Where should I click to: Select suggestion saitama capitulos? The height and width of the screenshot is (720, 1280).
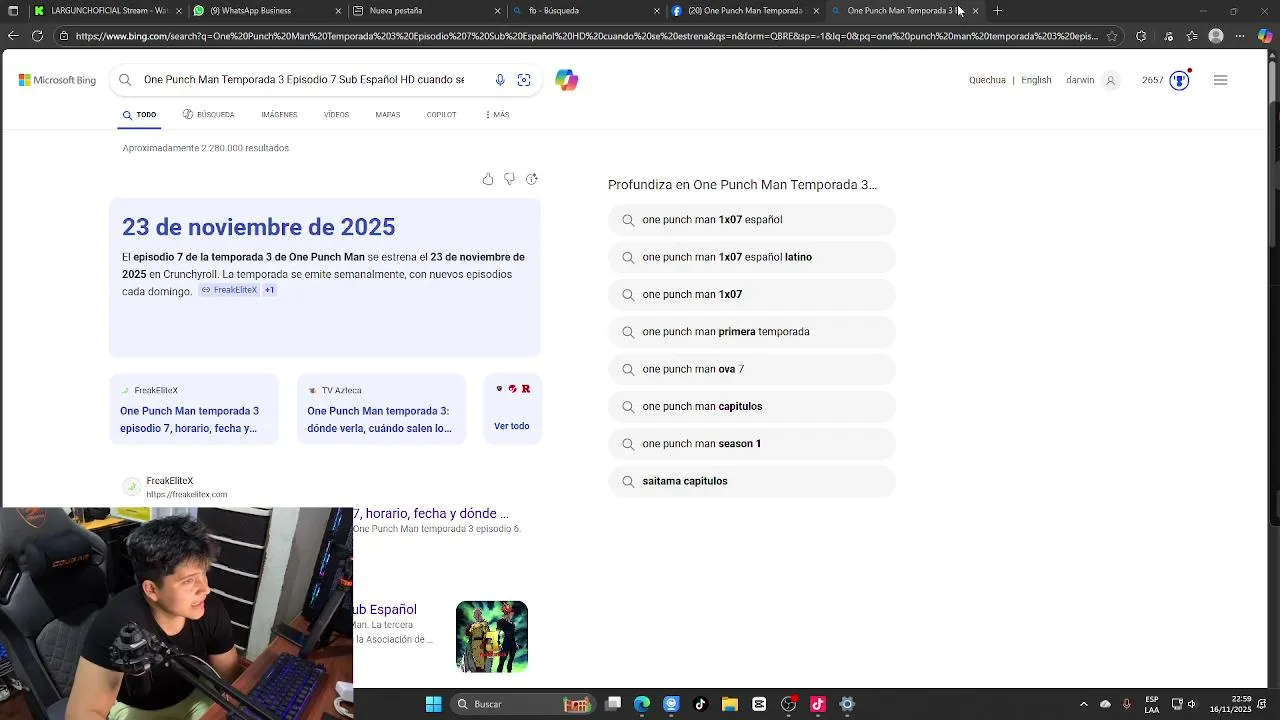point(751,481)
